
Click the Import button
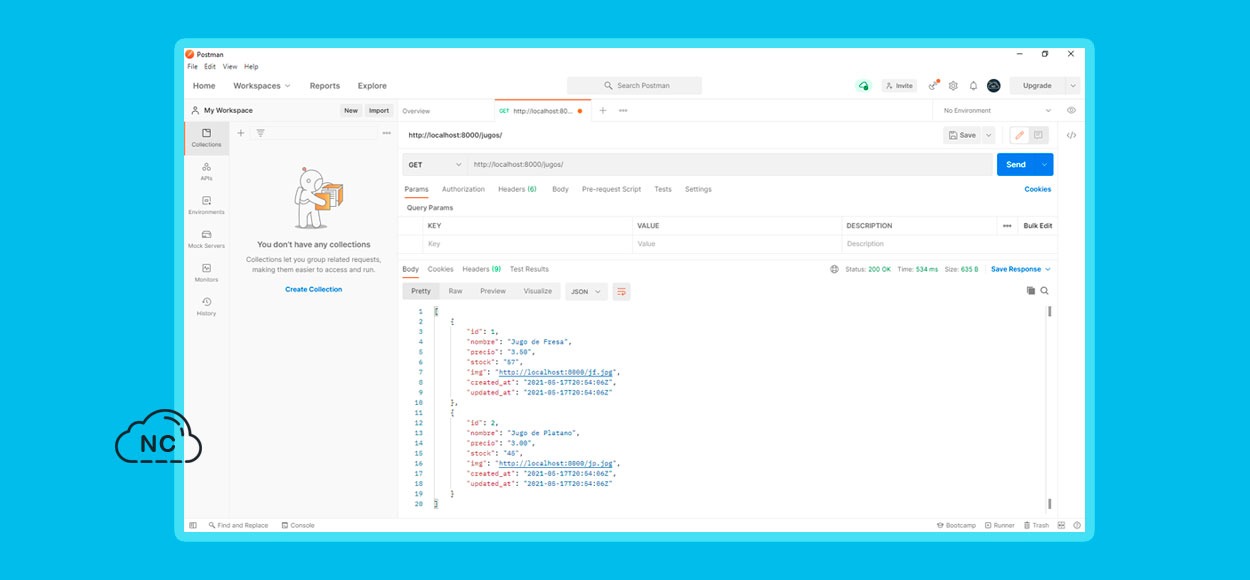379,111
